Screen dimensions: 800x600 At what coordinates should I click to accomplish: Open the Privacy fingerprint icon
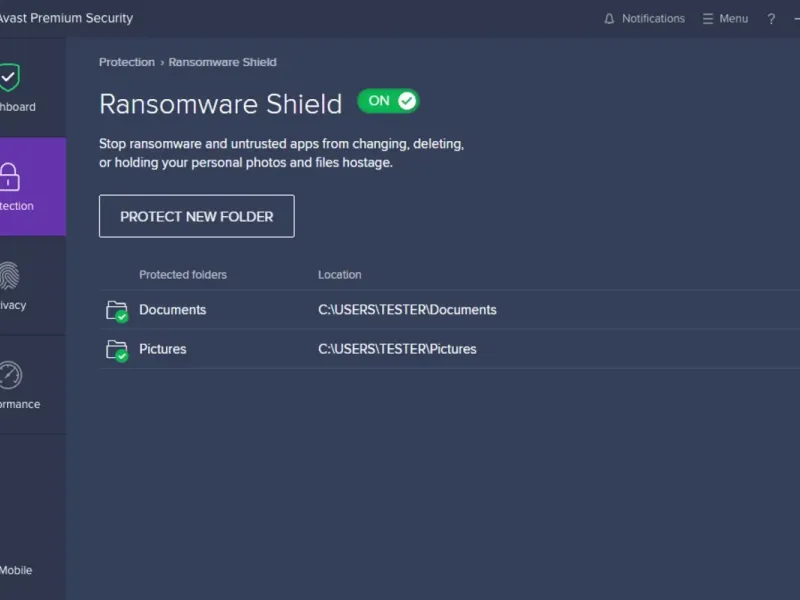tap(9, 276)
